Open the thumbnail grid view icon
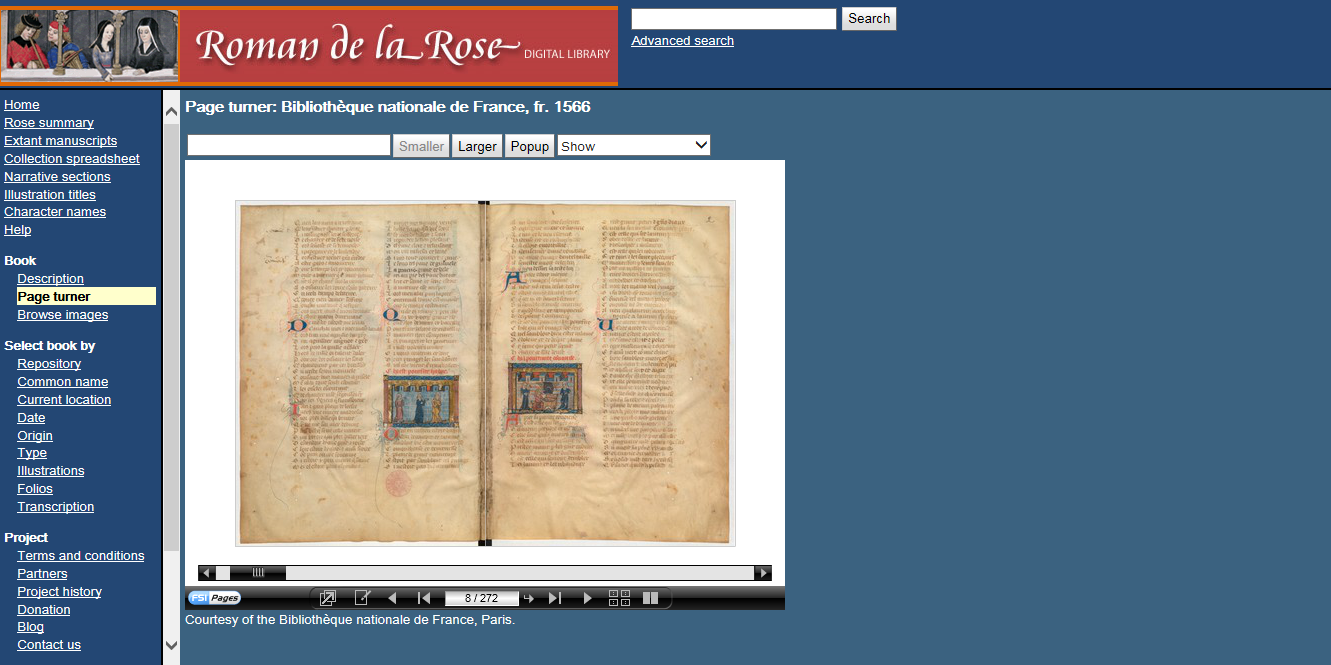 pyautogui.click(x=620, y=598)
